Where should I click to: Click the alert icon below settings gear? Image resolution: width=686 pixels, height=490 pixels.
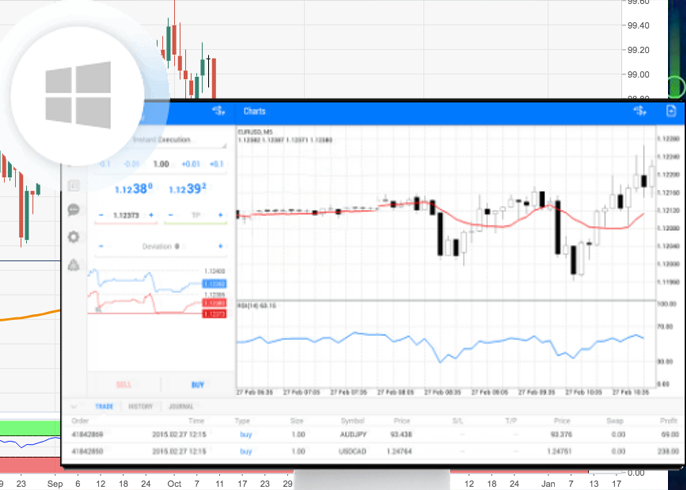74,265
